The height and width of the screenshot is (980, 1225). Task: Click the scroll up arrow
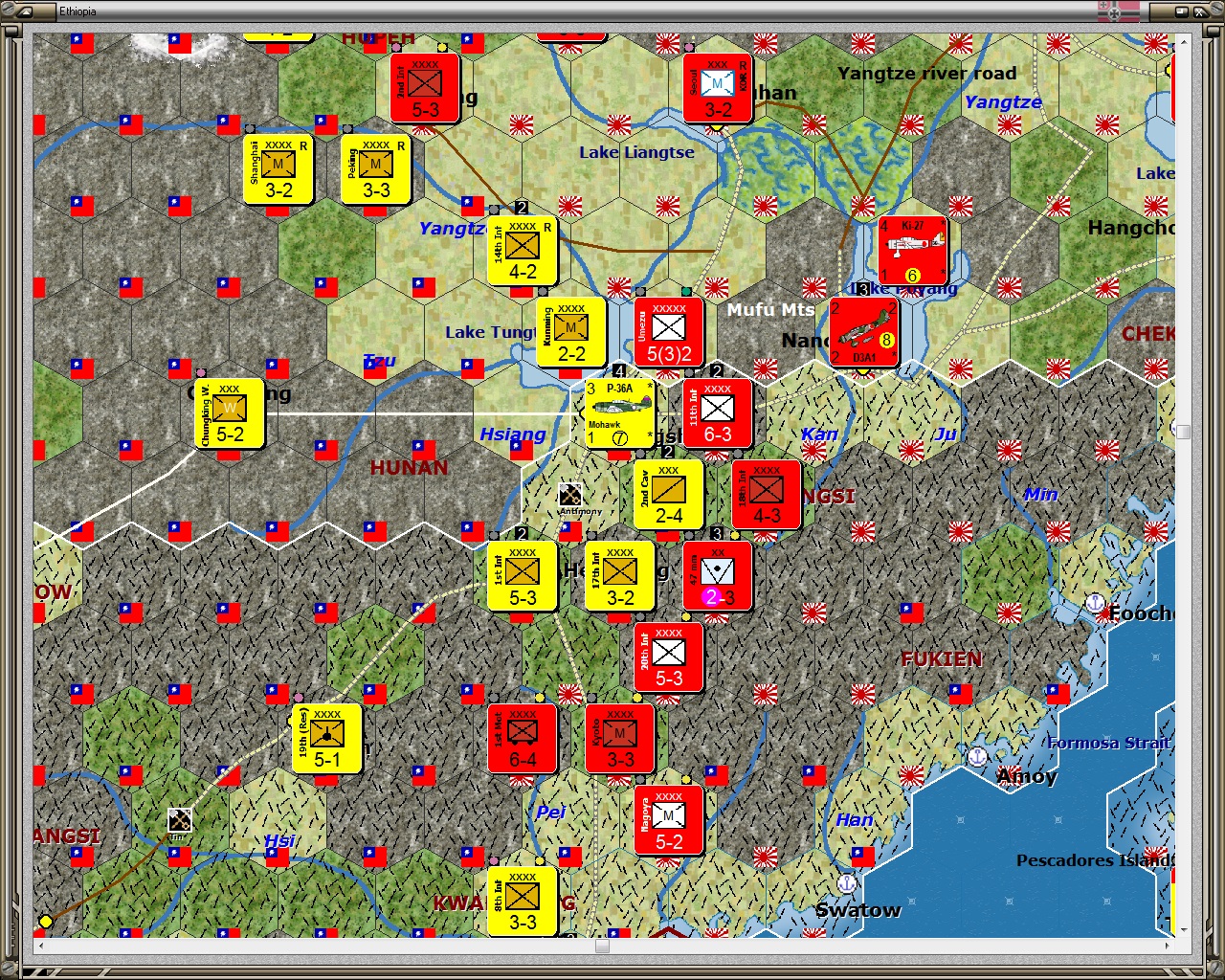click(x=1184, y=41)
